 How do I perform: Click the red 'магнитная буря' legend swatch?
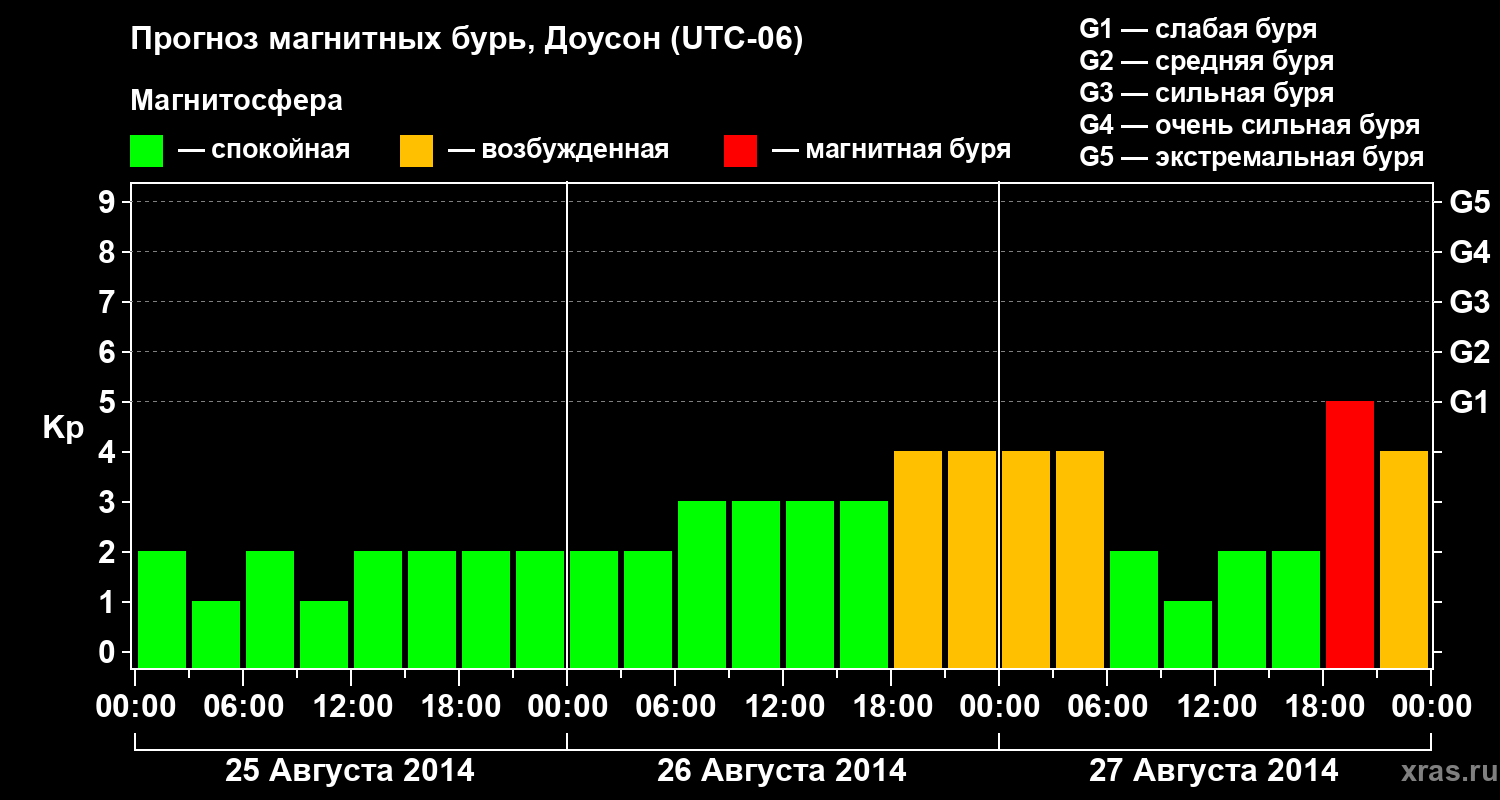coord(741,151)
